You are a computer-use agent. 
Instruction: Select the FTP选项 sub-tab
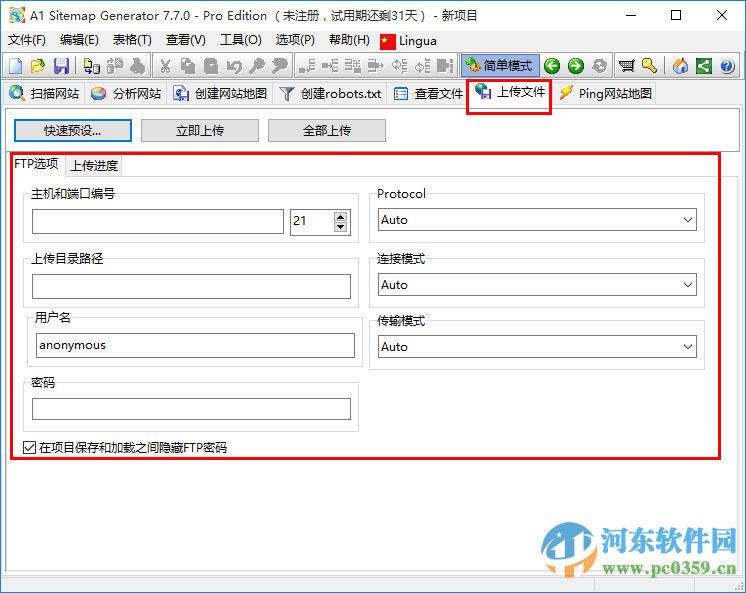(37, 164)
